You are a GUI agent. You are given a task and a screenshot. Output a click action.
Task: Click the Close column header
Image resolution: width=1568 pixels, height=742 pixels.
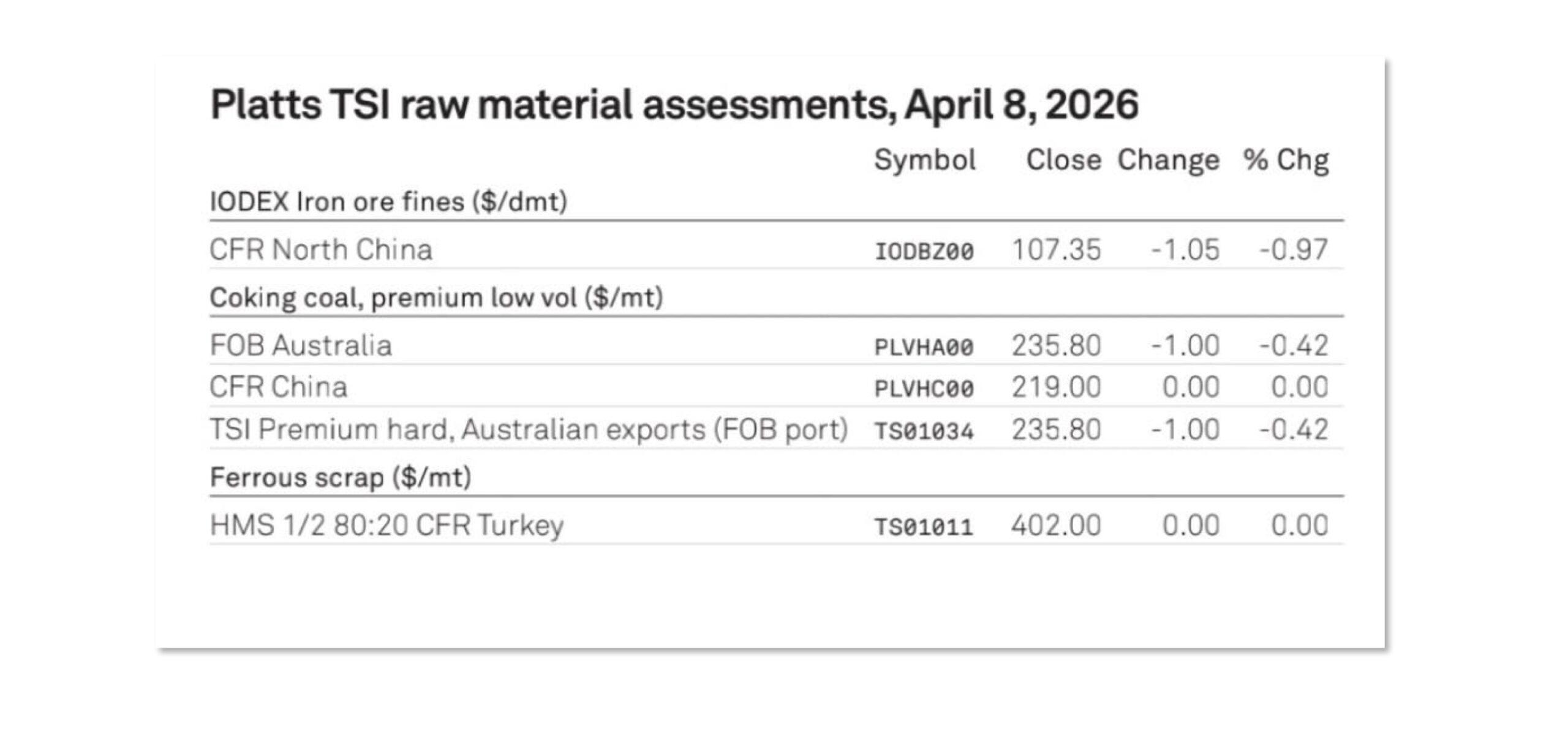coord(1063,160)
